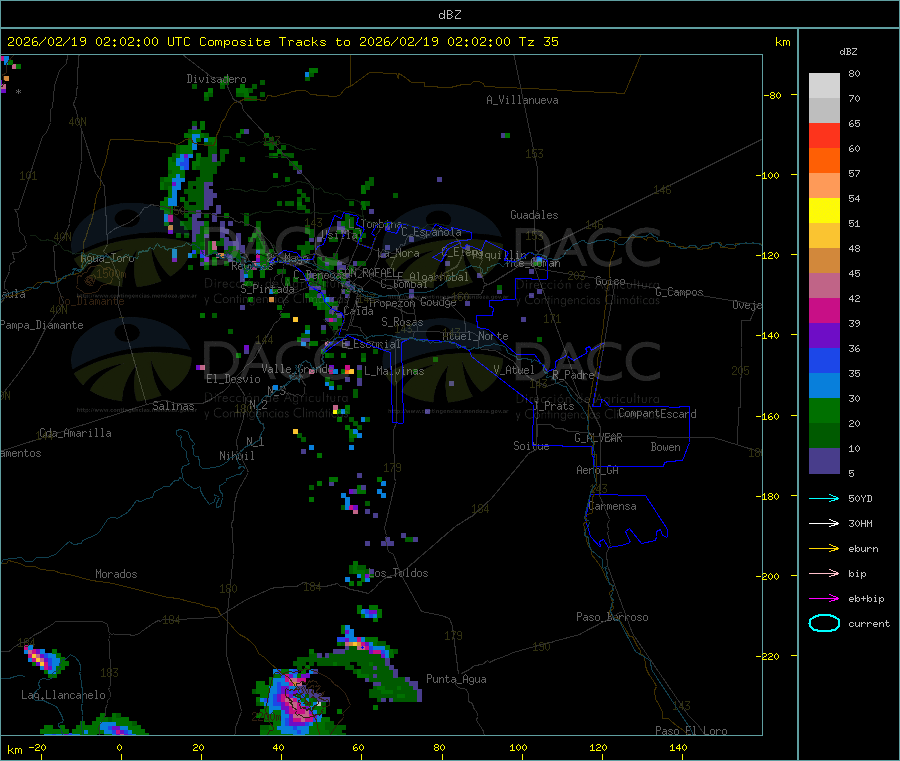Click the A_Villanueva map label
Viewport: 900px width, 761px height.
(522, 100)
